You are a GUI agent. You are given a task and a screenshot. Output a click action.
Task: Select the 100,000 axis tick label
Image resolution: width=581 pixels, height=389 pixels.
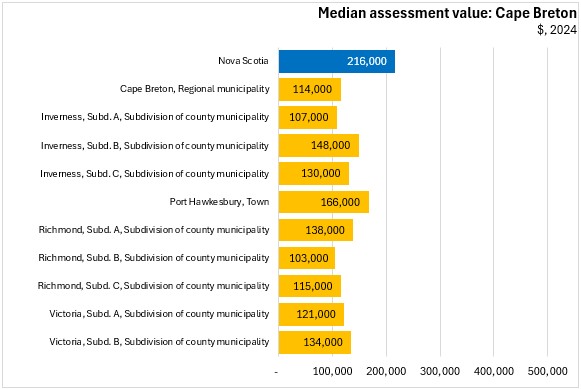(x=332, y=371)
